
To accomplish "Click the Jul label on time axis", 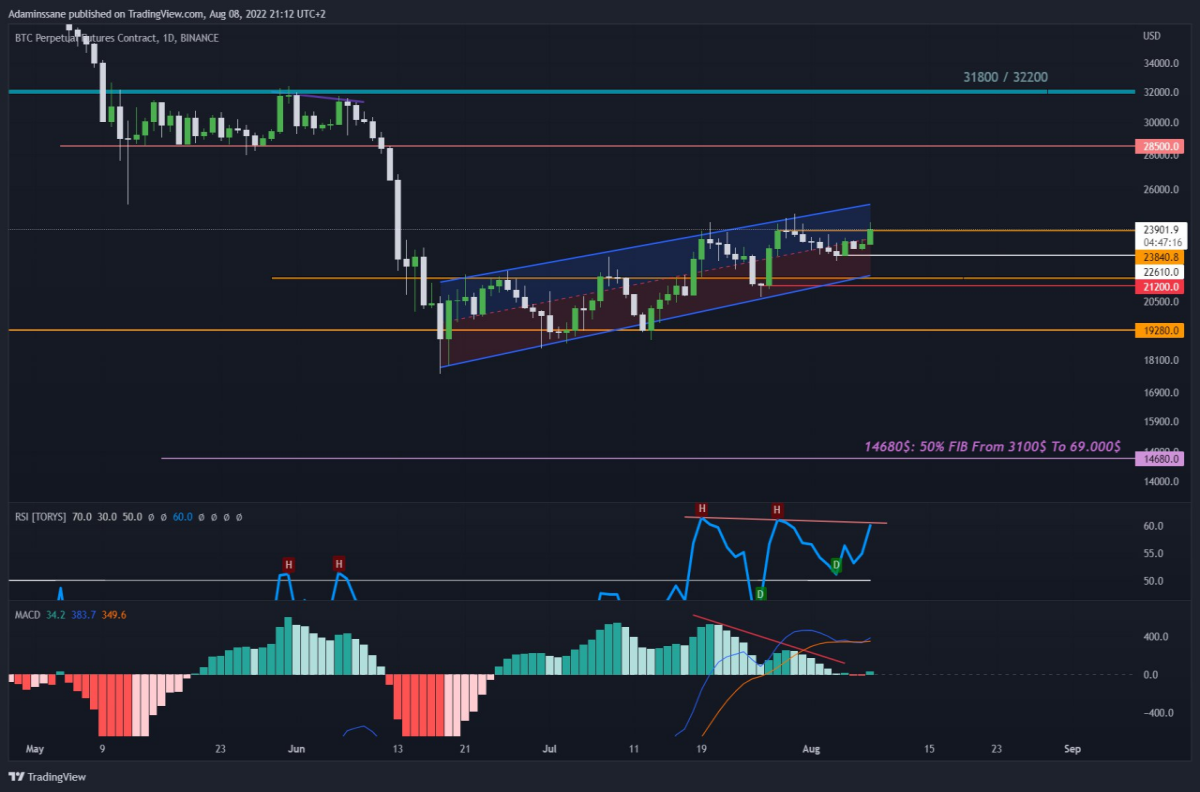I will [x=551, y=748].
